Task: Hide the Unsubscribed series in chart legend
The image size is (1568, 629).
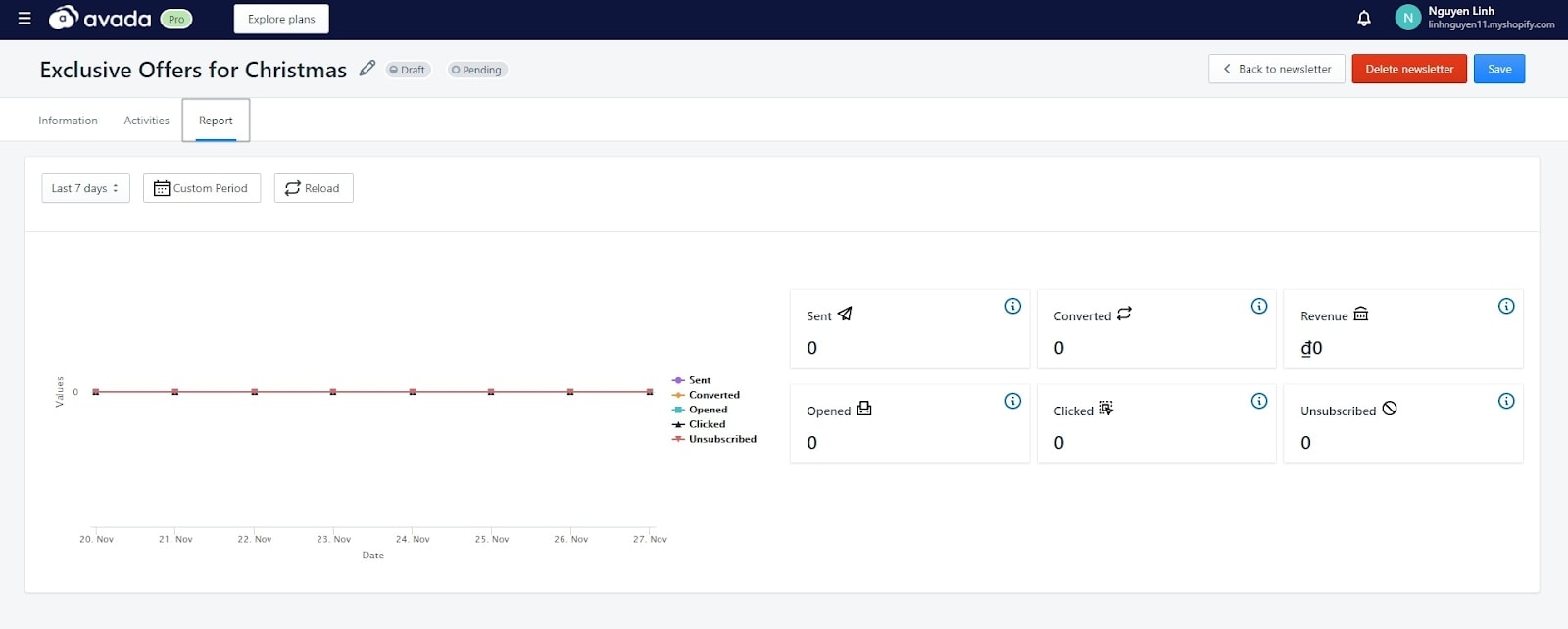Action: tap(721, 439)
